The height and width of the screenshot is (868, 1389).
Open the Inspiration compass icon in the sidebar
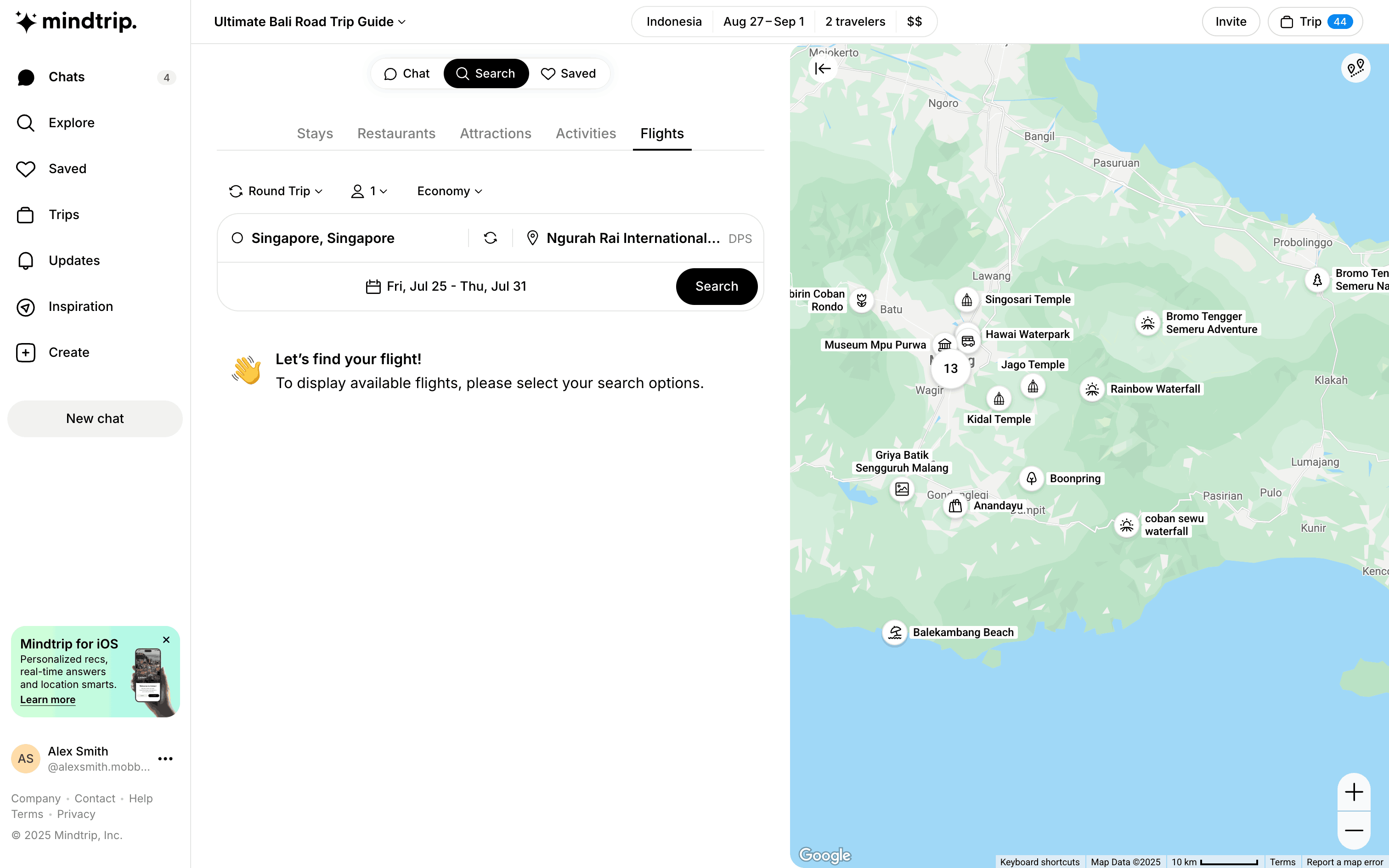click(26, 307)
